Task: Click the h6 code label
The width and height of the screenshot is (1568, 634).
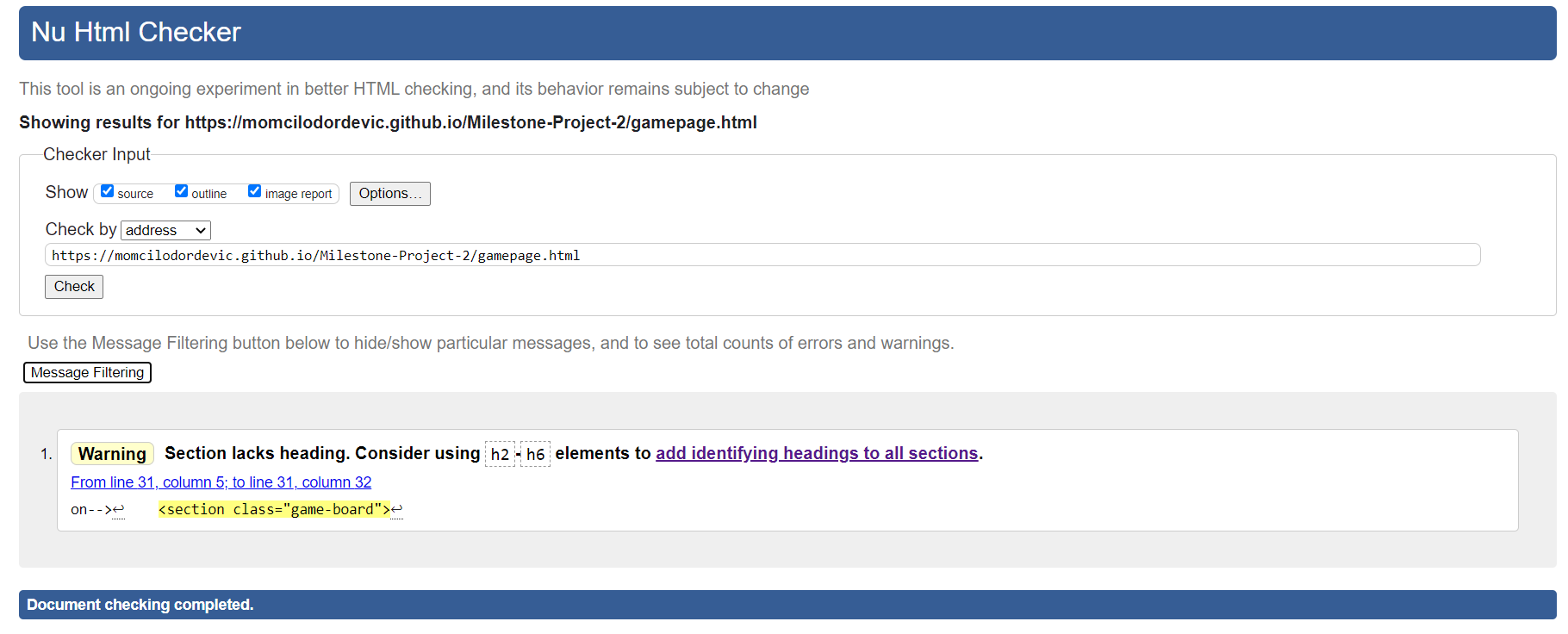Action: click(x=535, y=454)
